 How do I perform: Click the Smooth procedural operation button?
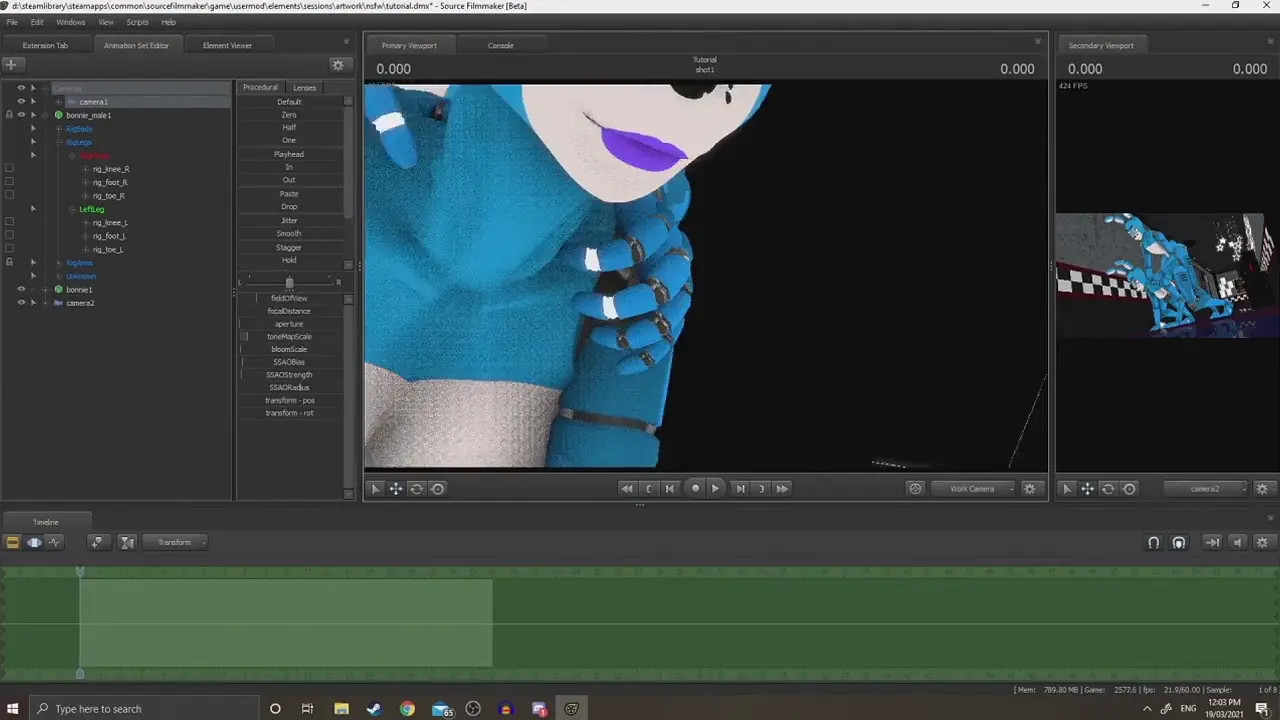pyautogui.click(x=288, y=233)
